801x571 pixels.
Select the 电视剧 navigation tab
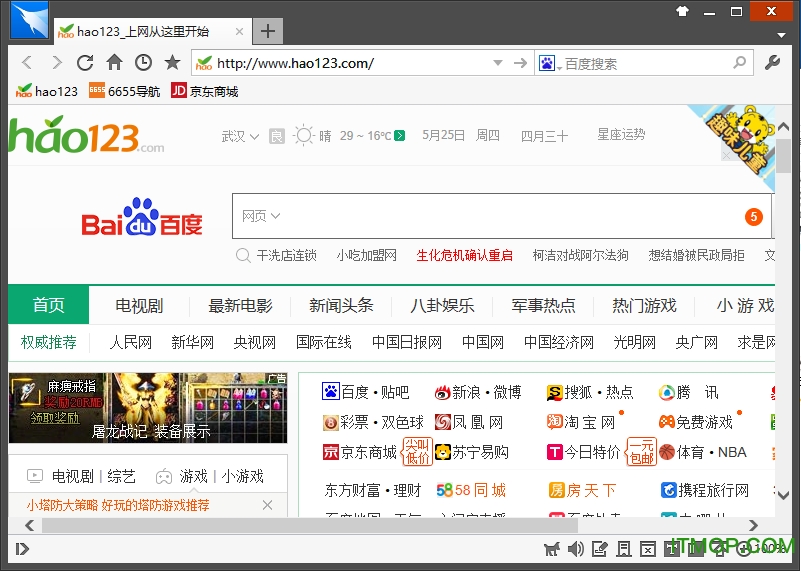[x=139, y=305]
